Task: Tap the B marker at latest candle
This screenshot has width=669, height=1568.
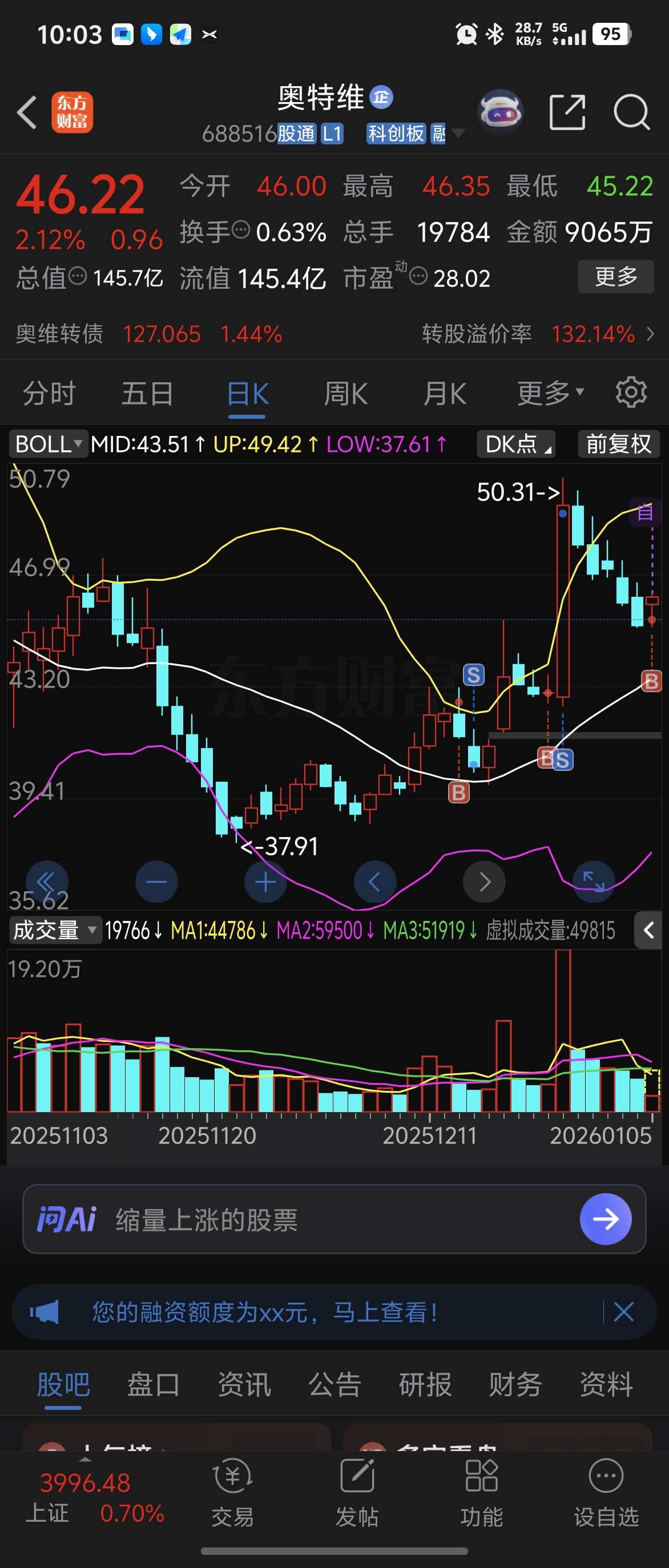Action: click(651, 681)
